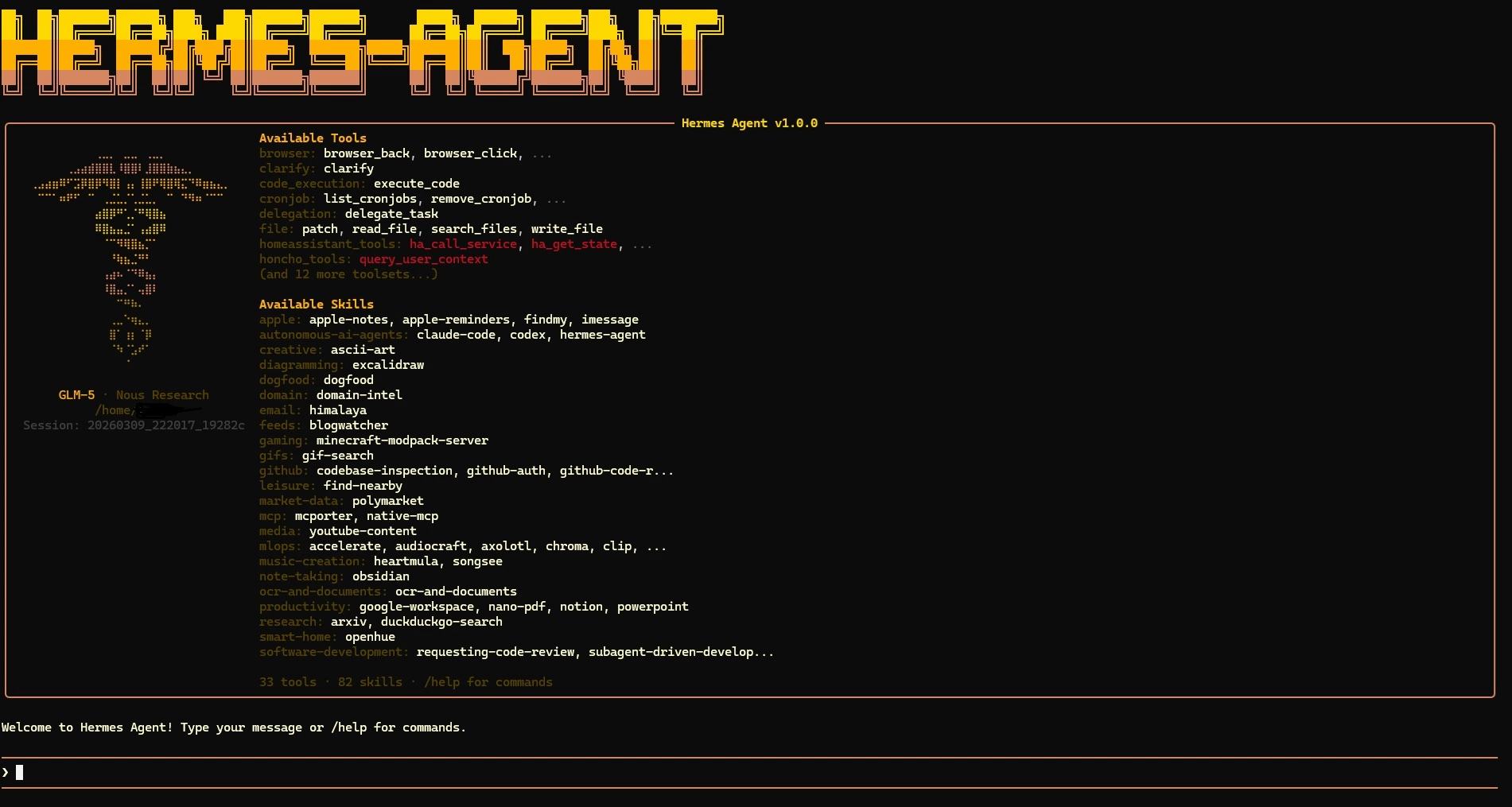Click the "findmy" skill
This screenshot has width=1512, height=807.
click(x=546, y=320)
